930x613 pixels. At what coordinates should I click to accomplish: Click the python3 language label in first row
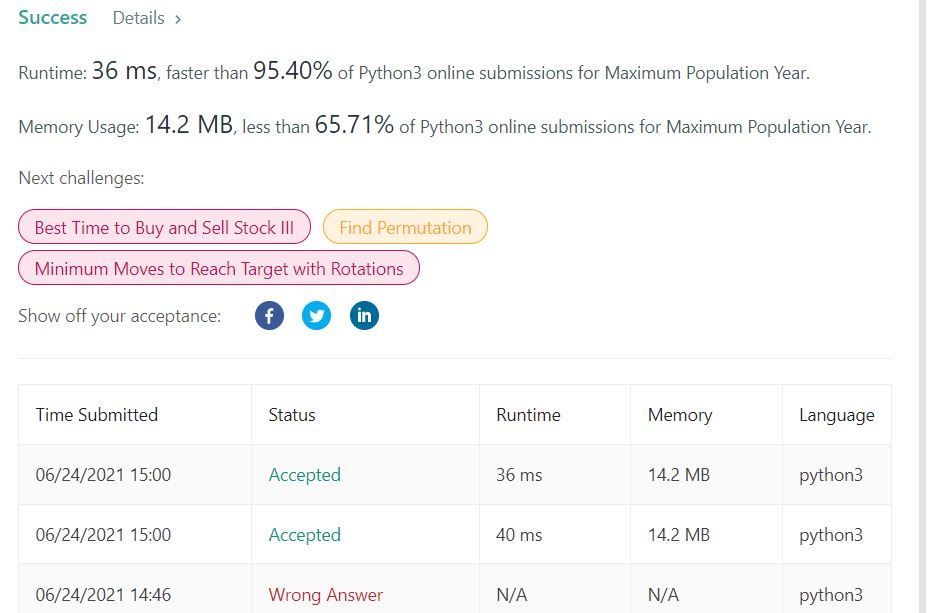(831, 475)
